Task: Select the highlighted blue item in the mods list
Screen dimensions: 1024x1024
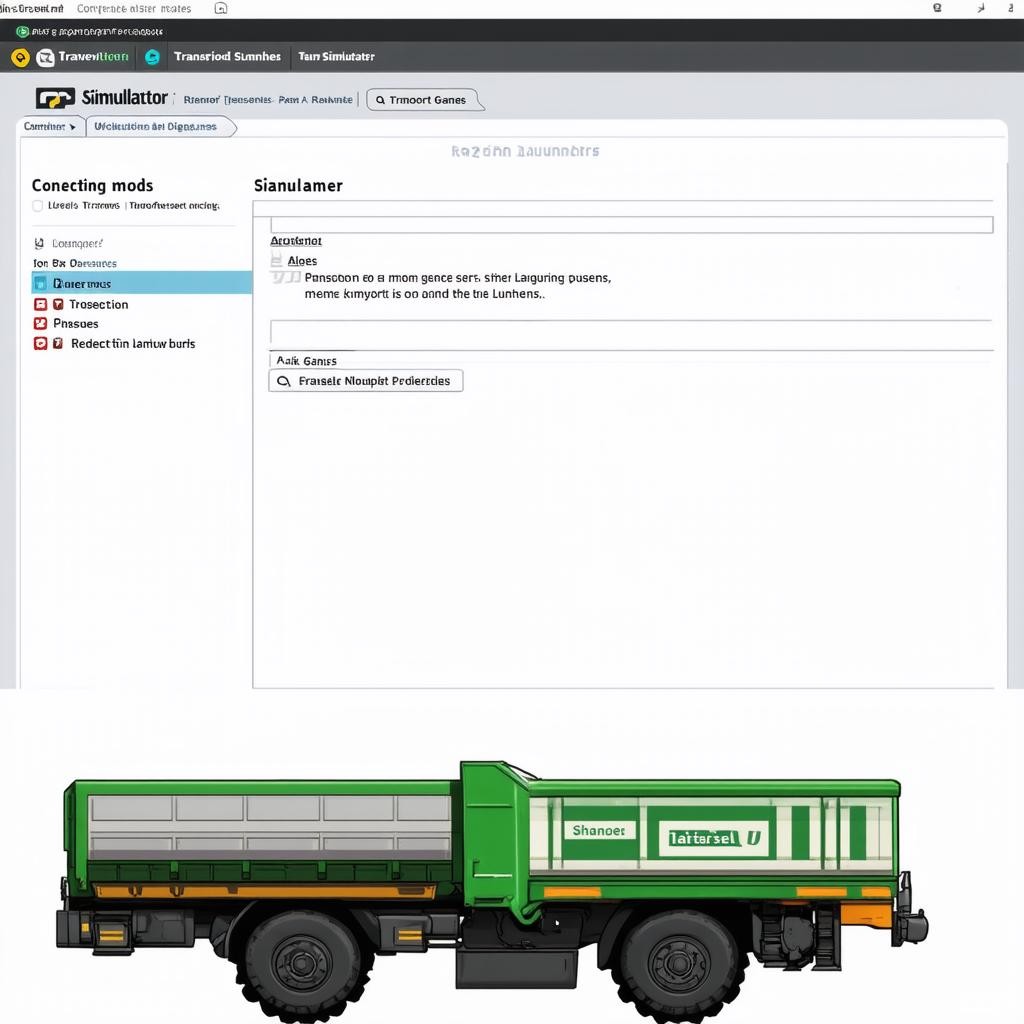Action: (x=141, y=283)
